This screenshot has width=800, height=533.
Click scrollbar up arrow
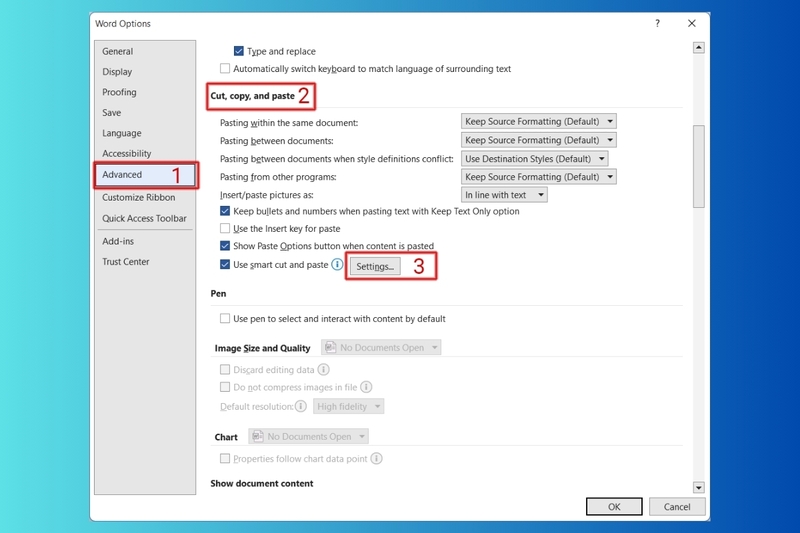[698, 47]
